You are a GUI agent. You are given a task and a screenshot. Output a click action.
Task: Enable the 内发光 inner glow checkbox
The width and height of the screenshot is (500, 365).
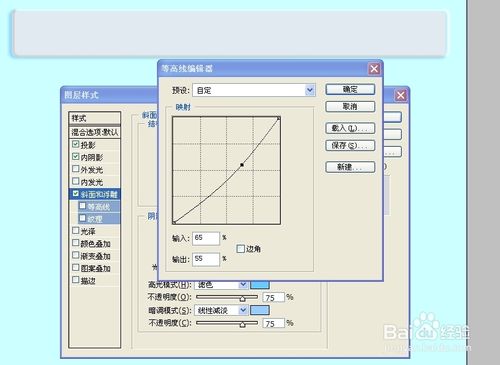point(76,181)
